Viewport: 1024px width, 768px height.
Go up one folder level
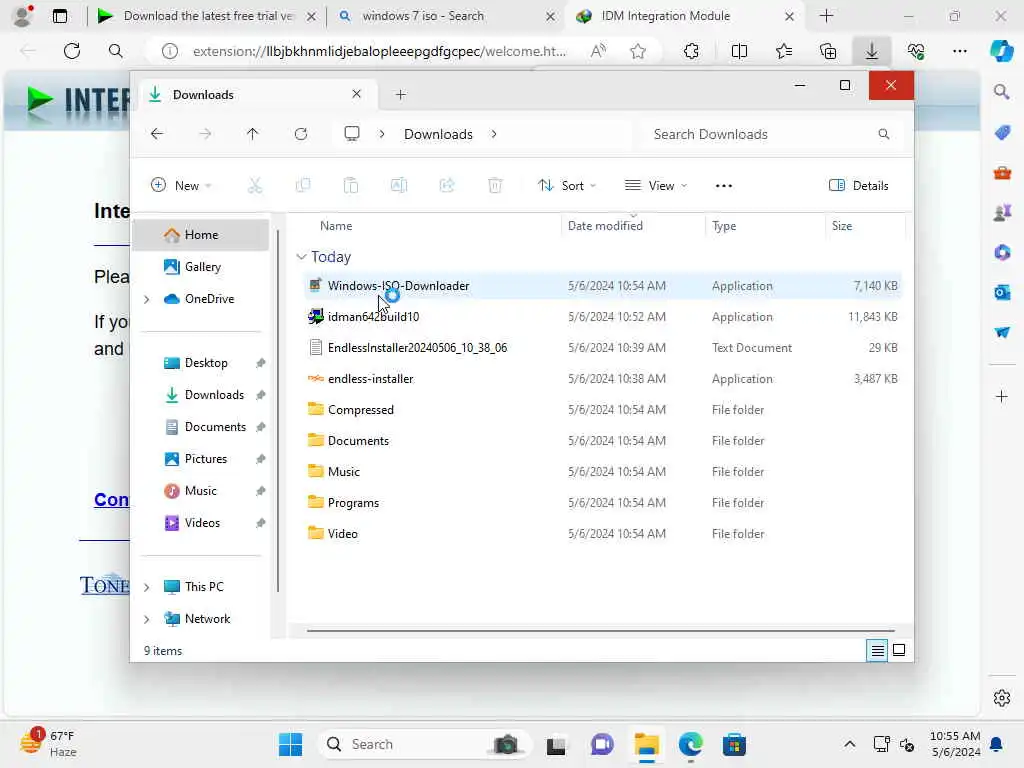[x=253, y=134]
